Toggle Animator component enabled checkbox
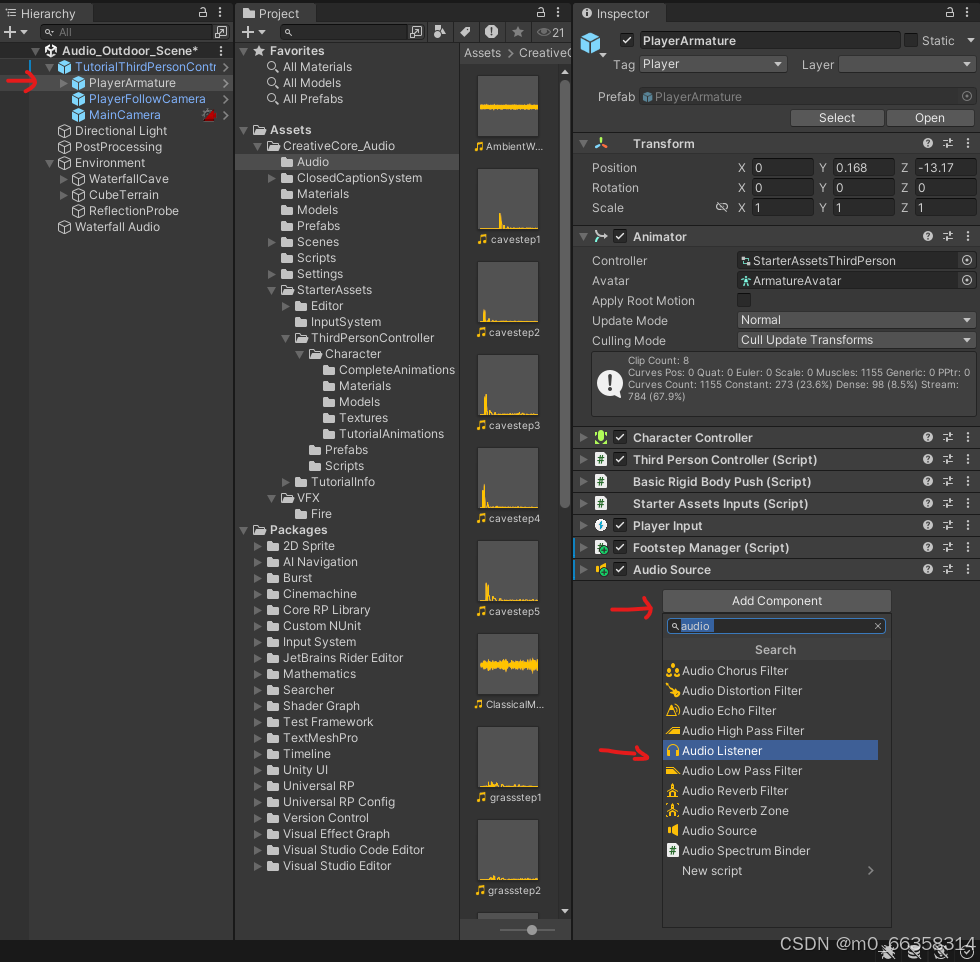The width and height of the screenshot is (980, 962). [x=619, y=236]
